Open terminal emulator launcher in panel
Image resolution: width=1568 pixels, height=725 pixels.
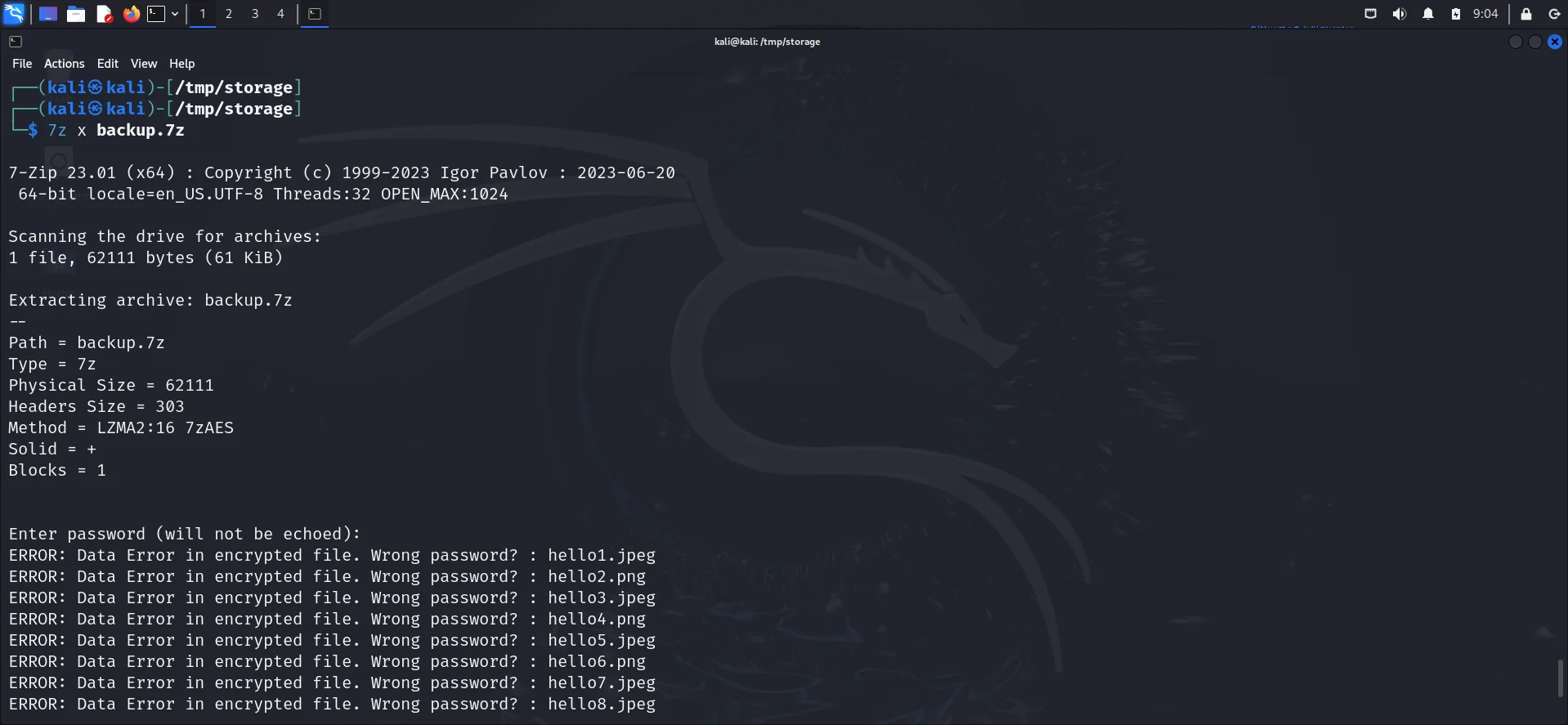(x=156, y=14)
